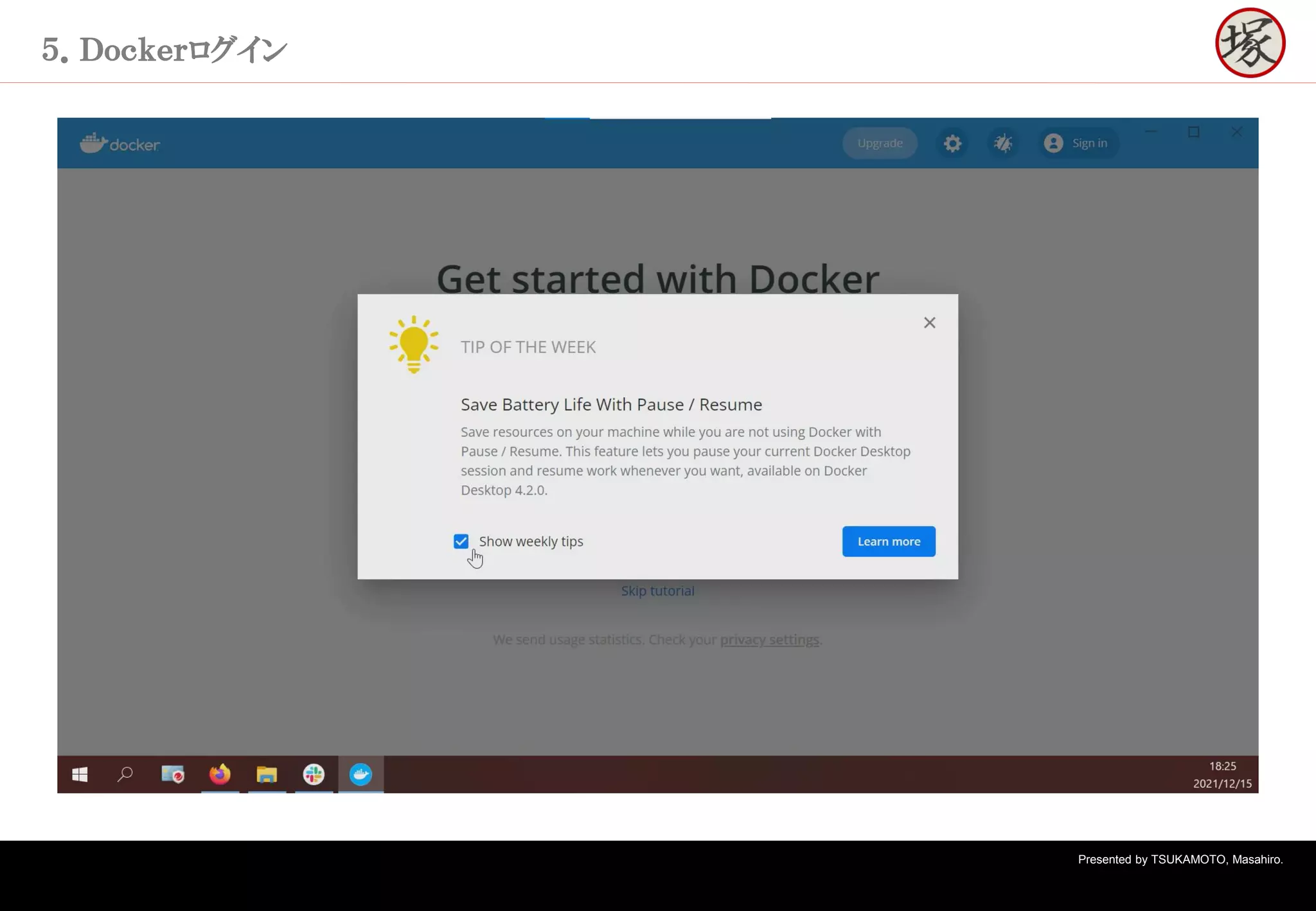Image resolution: width=1316 pixels, height=911 pixels.
Task: Maximize the Docker Desktop window
Action: (x=1194, y=132)
